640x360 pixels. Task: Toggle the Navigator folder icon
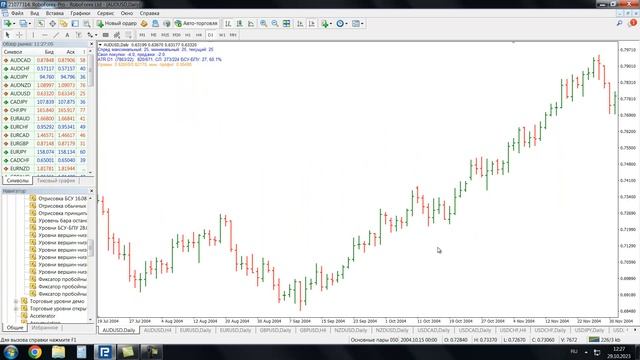coord(64,24)
